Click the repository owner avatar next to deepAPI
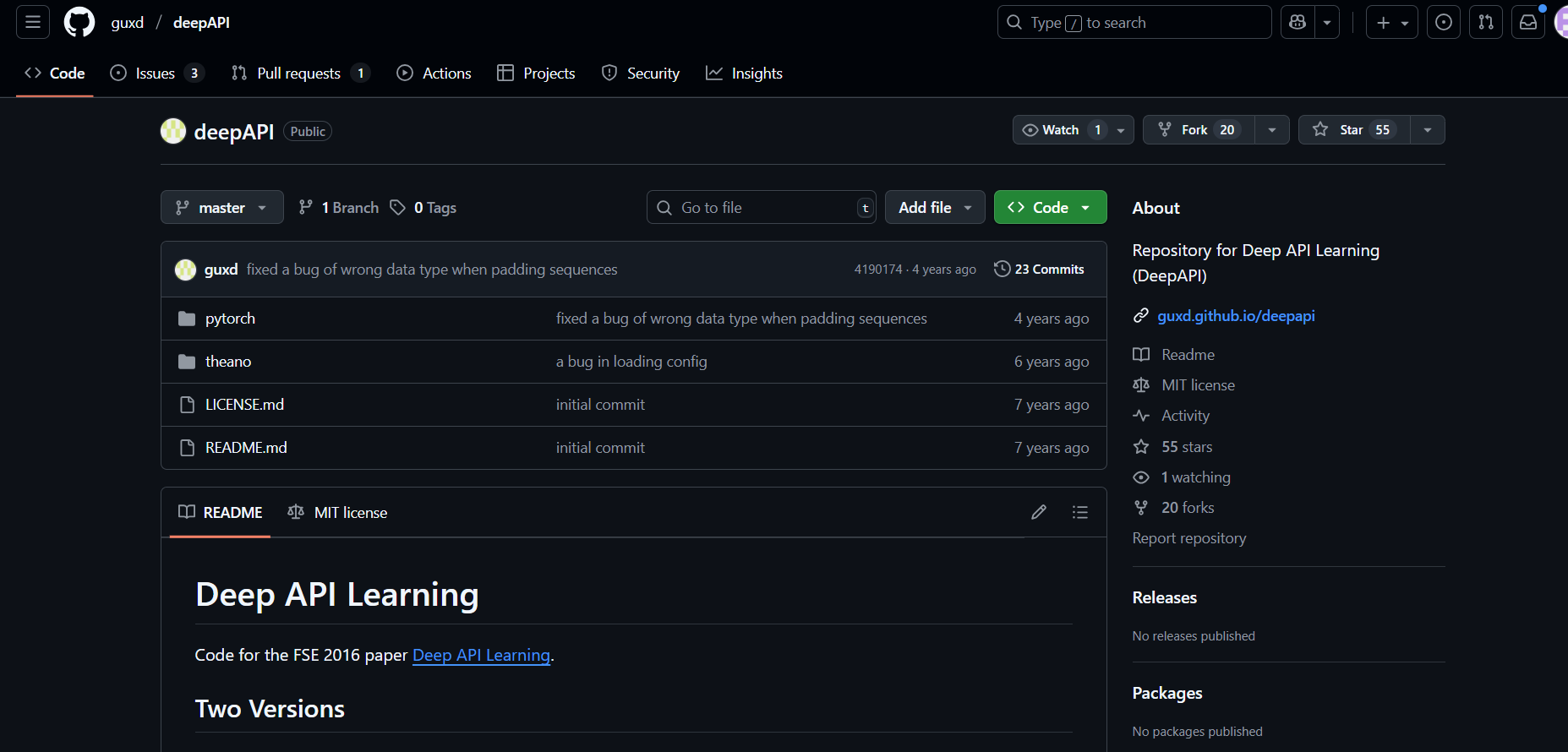This screenshot has height=752, width=1568. (173, 131)
